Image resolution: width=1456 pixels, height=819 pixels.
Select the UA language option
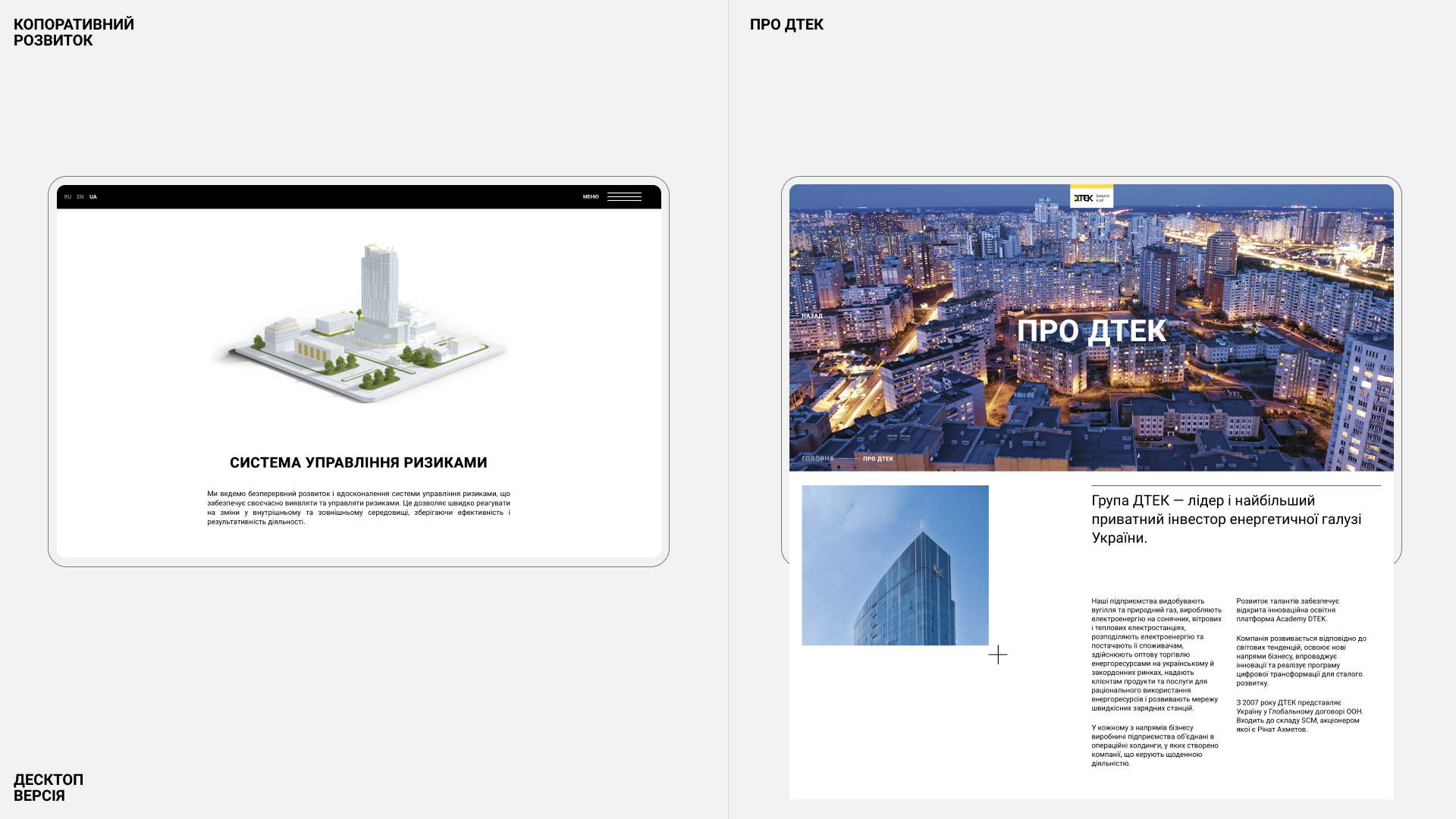(93, 197)
